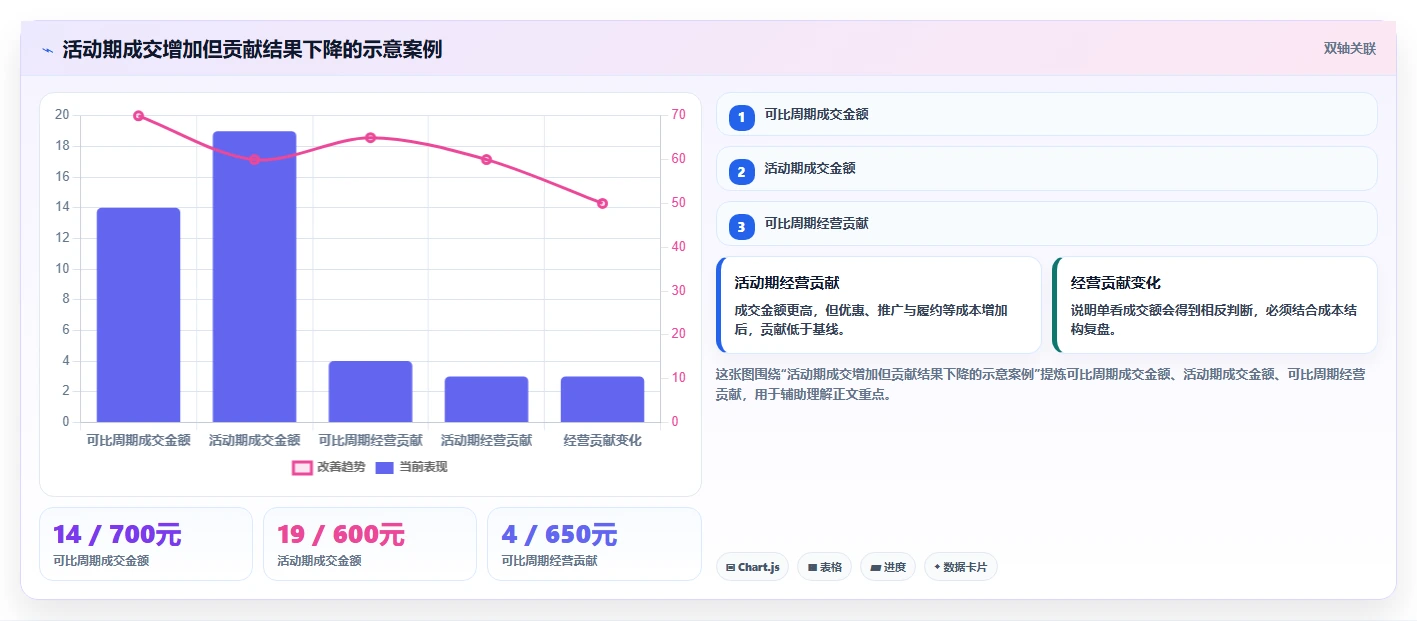Screen dimensions: 1417x621
Task: Click x-axis label 活动期经营贡献
Action: pyautogui.click(x=486, y=440)
